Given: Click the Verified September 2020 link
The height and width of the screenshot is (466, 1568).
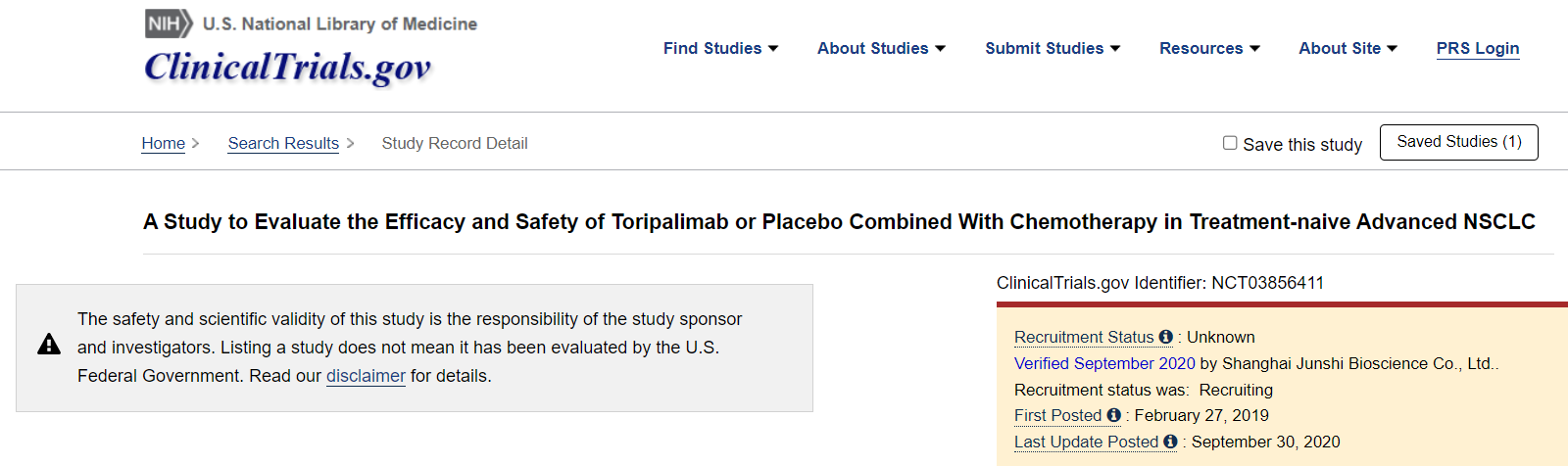Looking at the screenshot, I should 1104,363.
